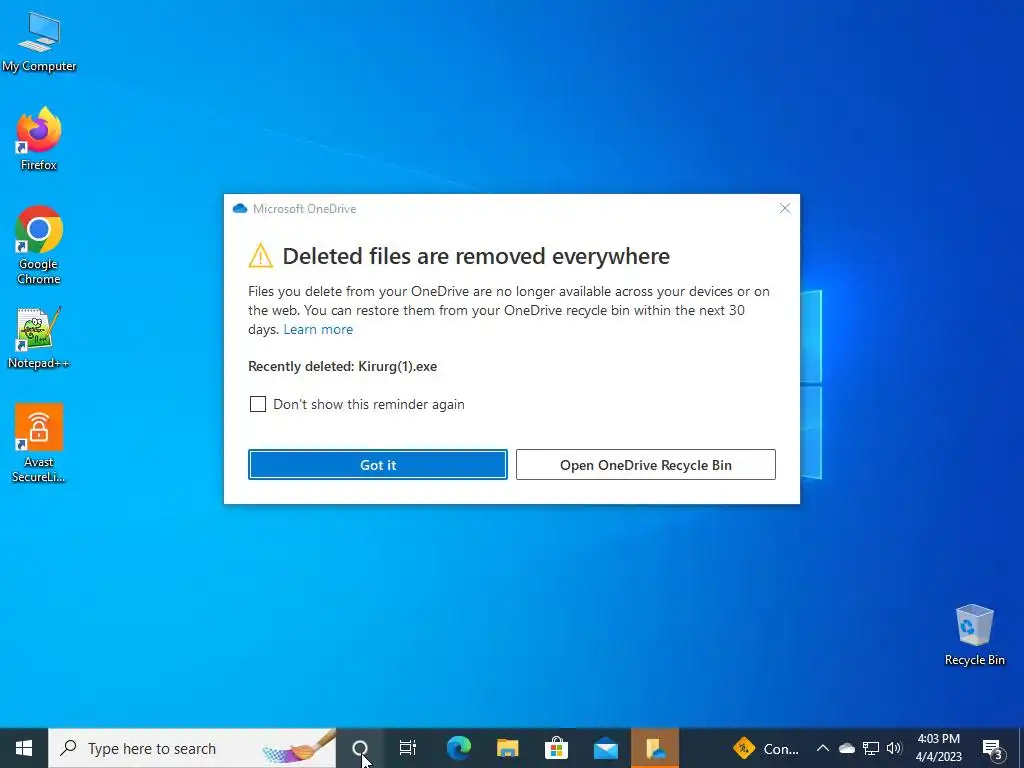The width and height of the screenshot is (1024, 768).
Task: Open File Explorer from the taskbar
Action: [x=507, y=748]
